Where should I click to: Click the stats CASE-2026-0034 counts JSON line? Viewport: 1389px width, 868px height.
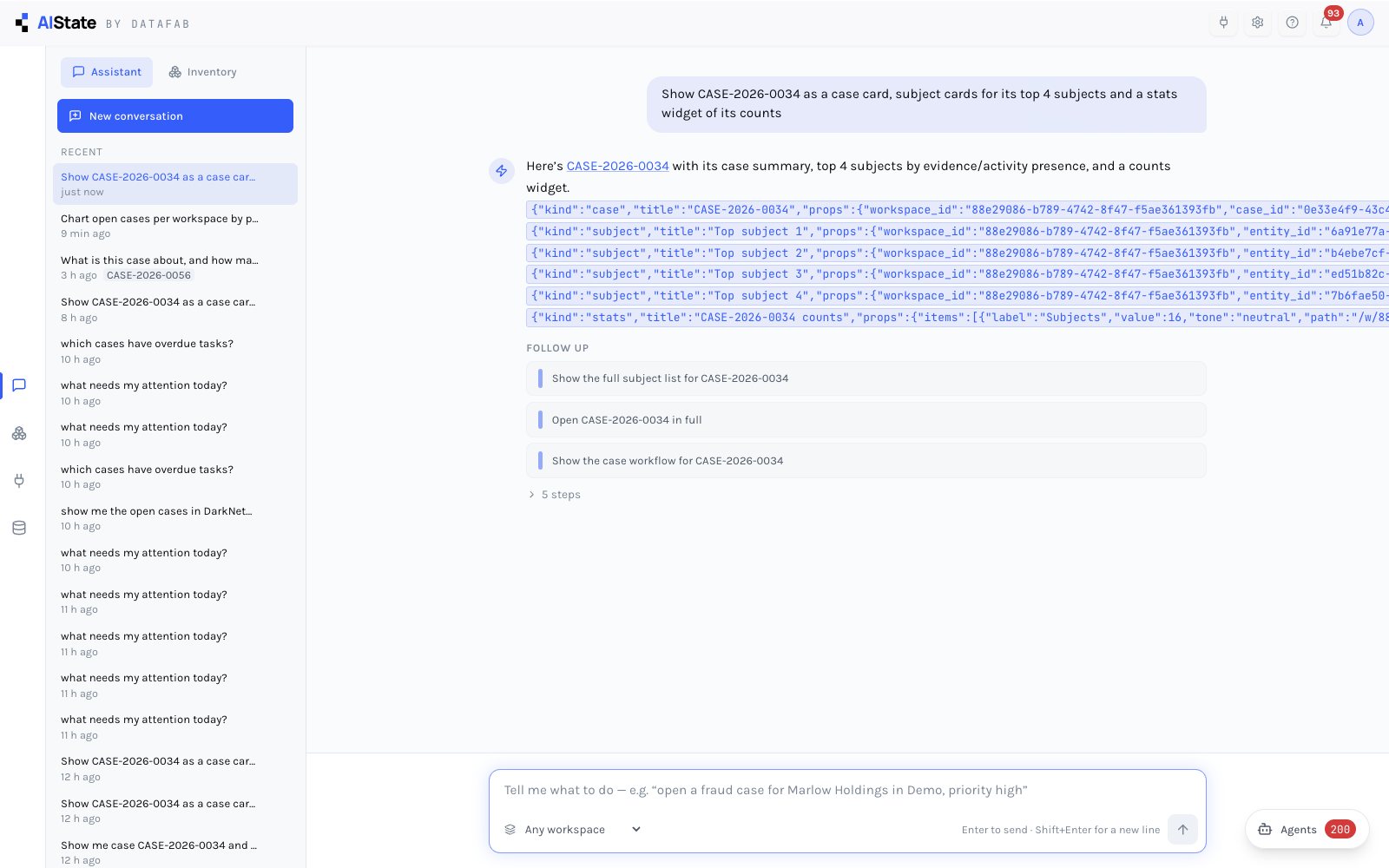pos(958,318)
